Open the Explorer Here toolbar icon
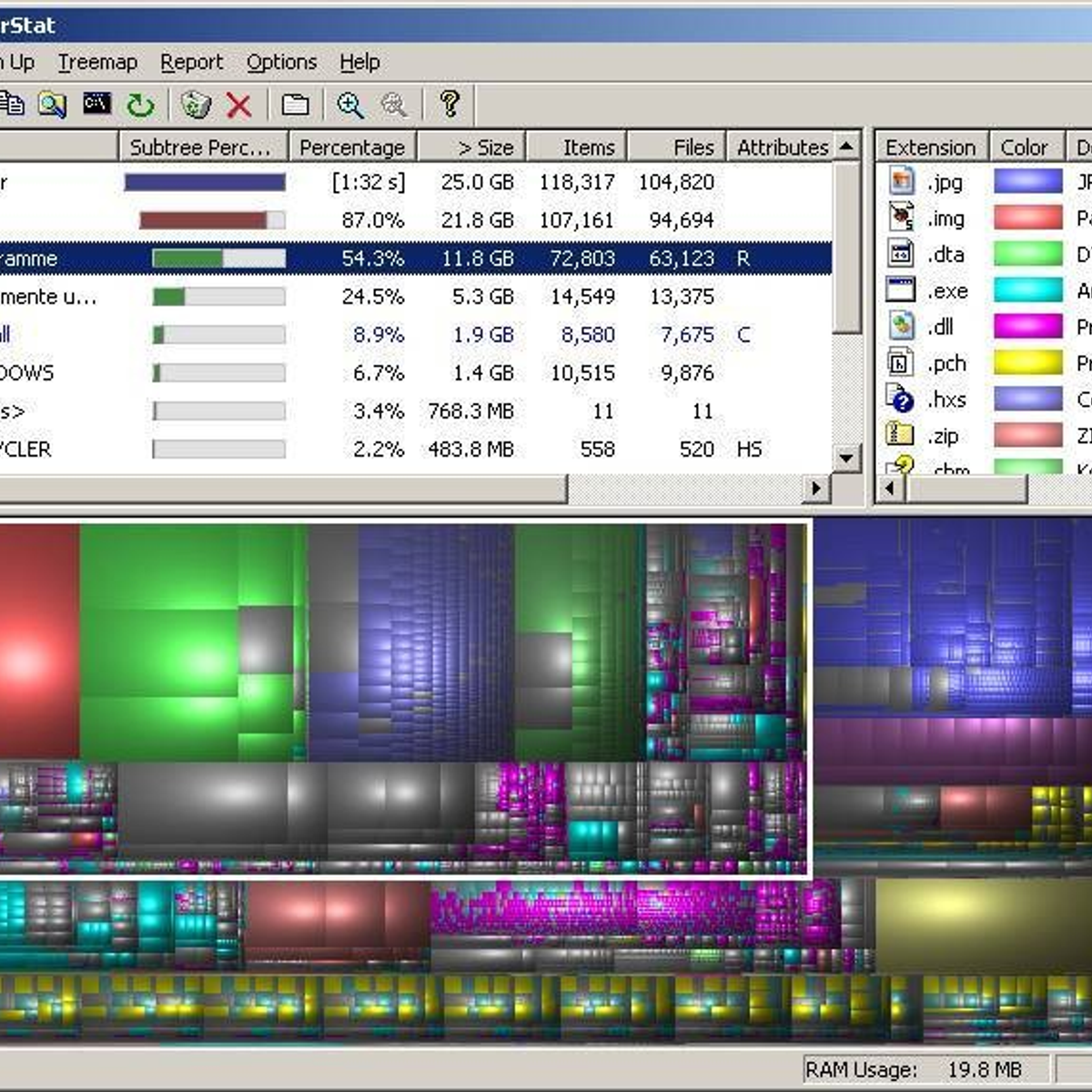Viewport: 1092px width, 1092px height. (50, 104)
